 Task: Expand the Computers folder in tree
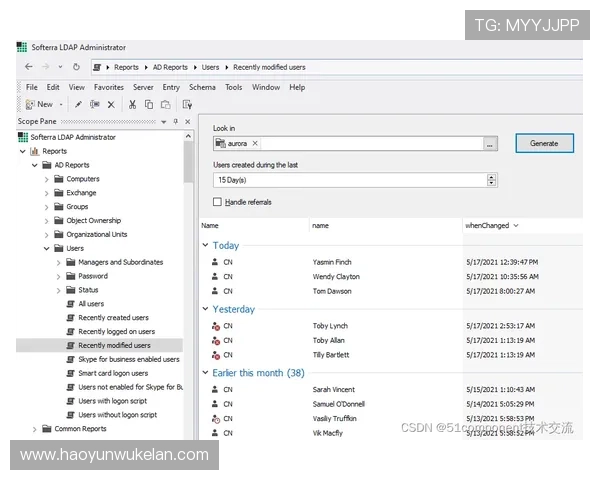[x=46, y=179]
